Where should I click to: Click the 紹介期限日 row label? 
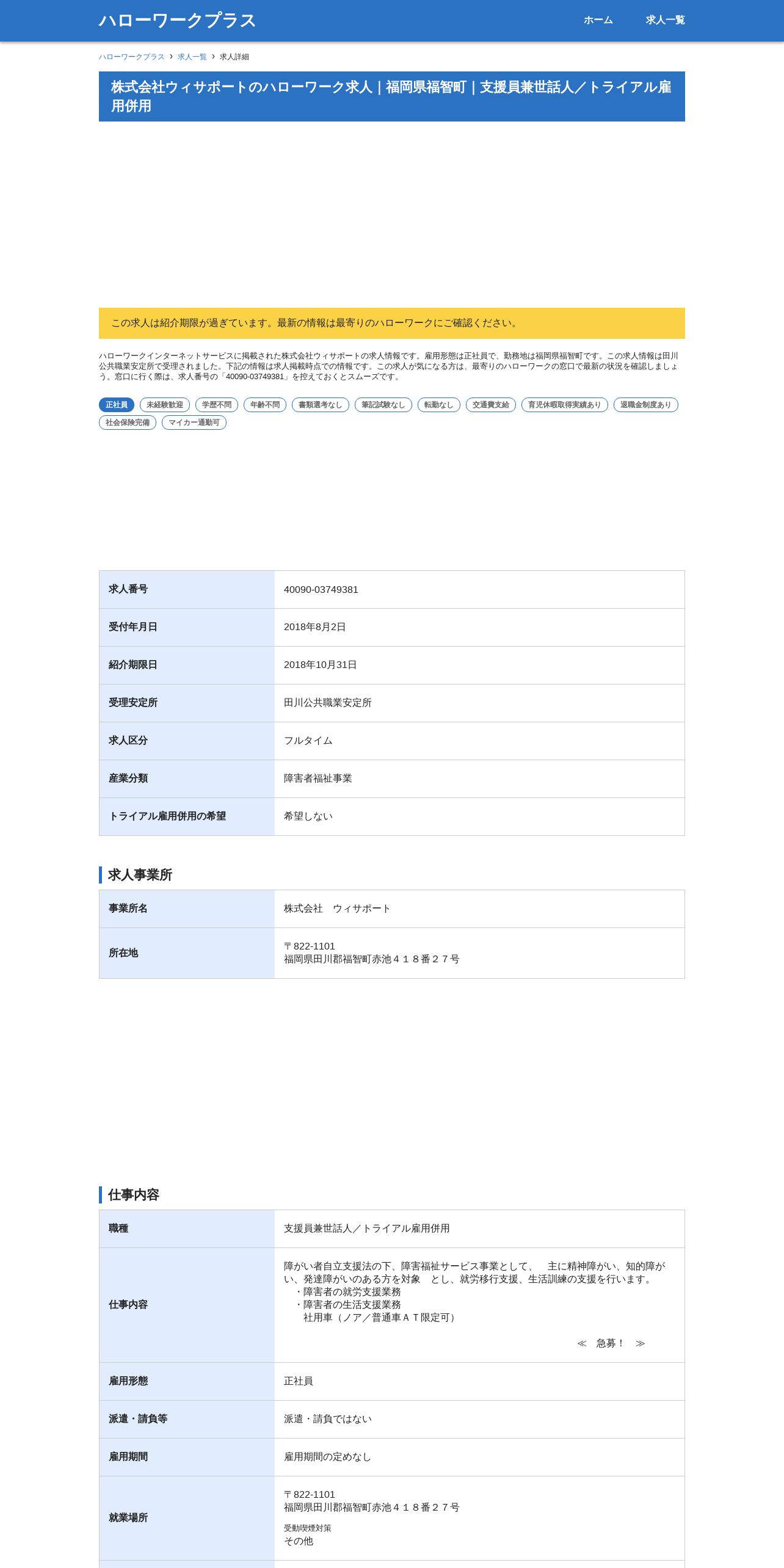point(133,665)
